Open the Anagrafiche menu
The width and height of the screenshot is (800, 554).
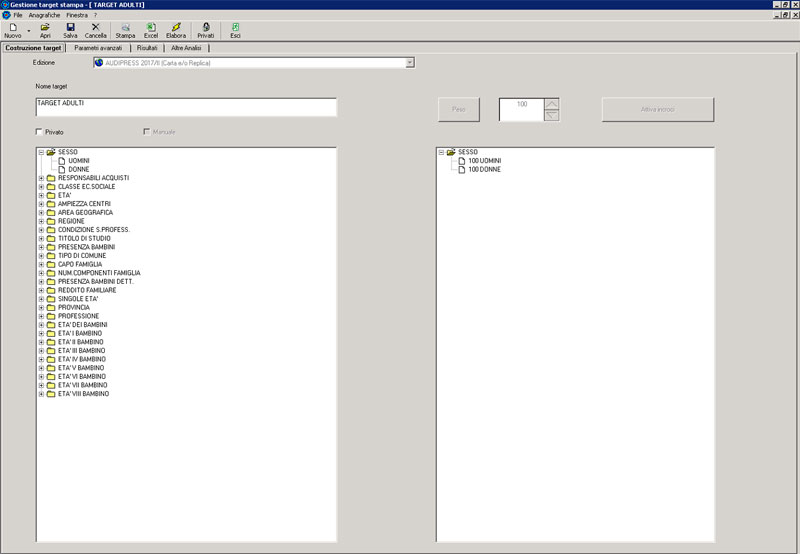[x=45, y=15]
